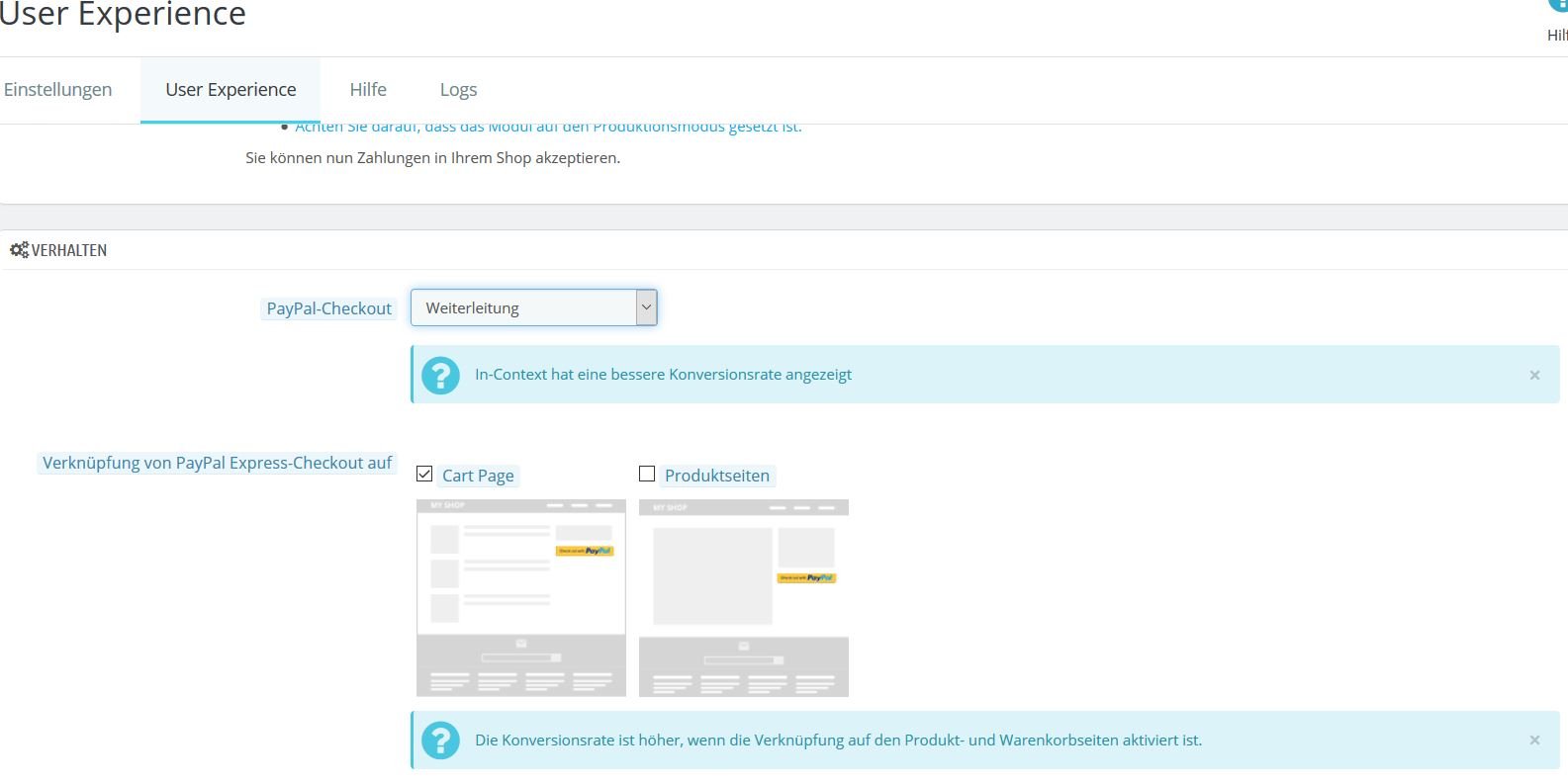Uncheck the Cart Page checkbox
The height and width of the screenshot is (784, 1568).
pos(424,475)
